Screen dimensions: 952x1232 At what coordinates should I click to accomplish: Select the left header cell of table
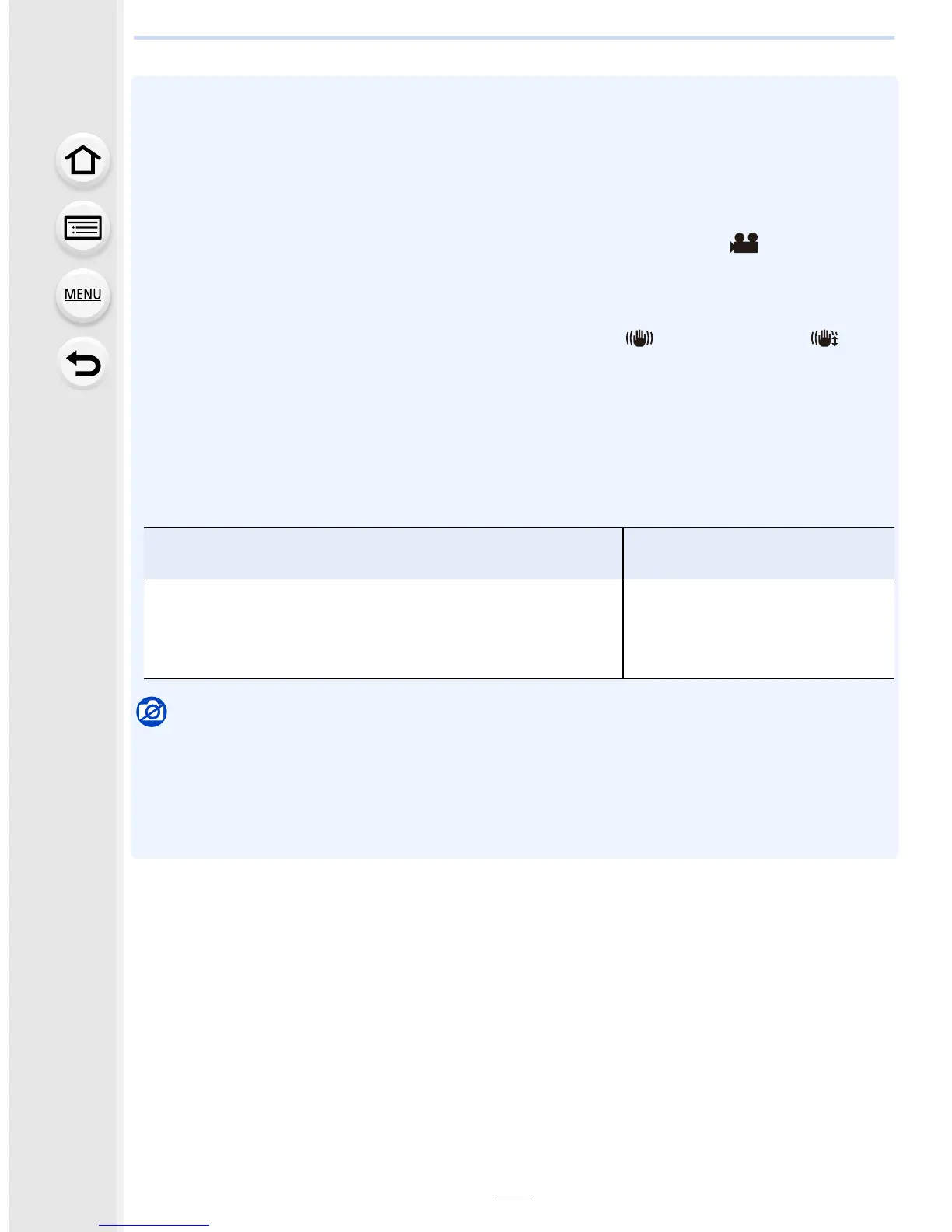pos(383,553)
